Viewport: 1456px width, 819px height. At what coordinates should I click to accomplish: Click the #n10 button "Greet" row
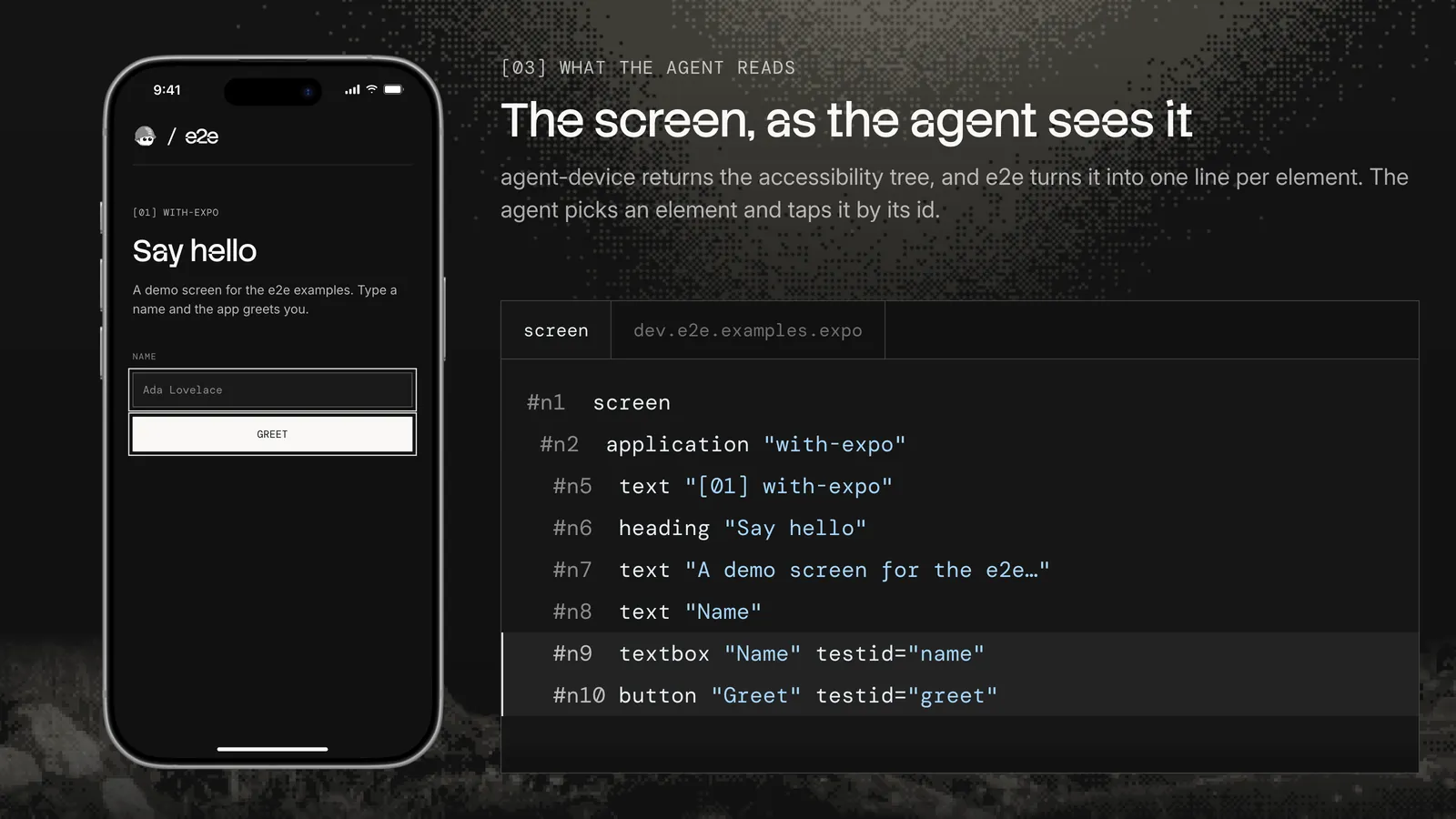click(960, 695)
